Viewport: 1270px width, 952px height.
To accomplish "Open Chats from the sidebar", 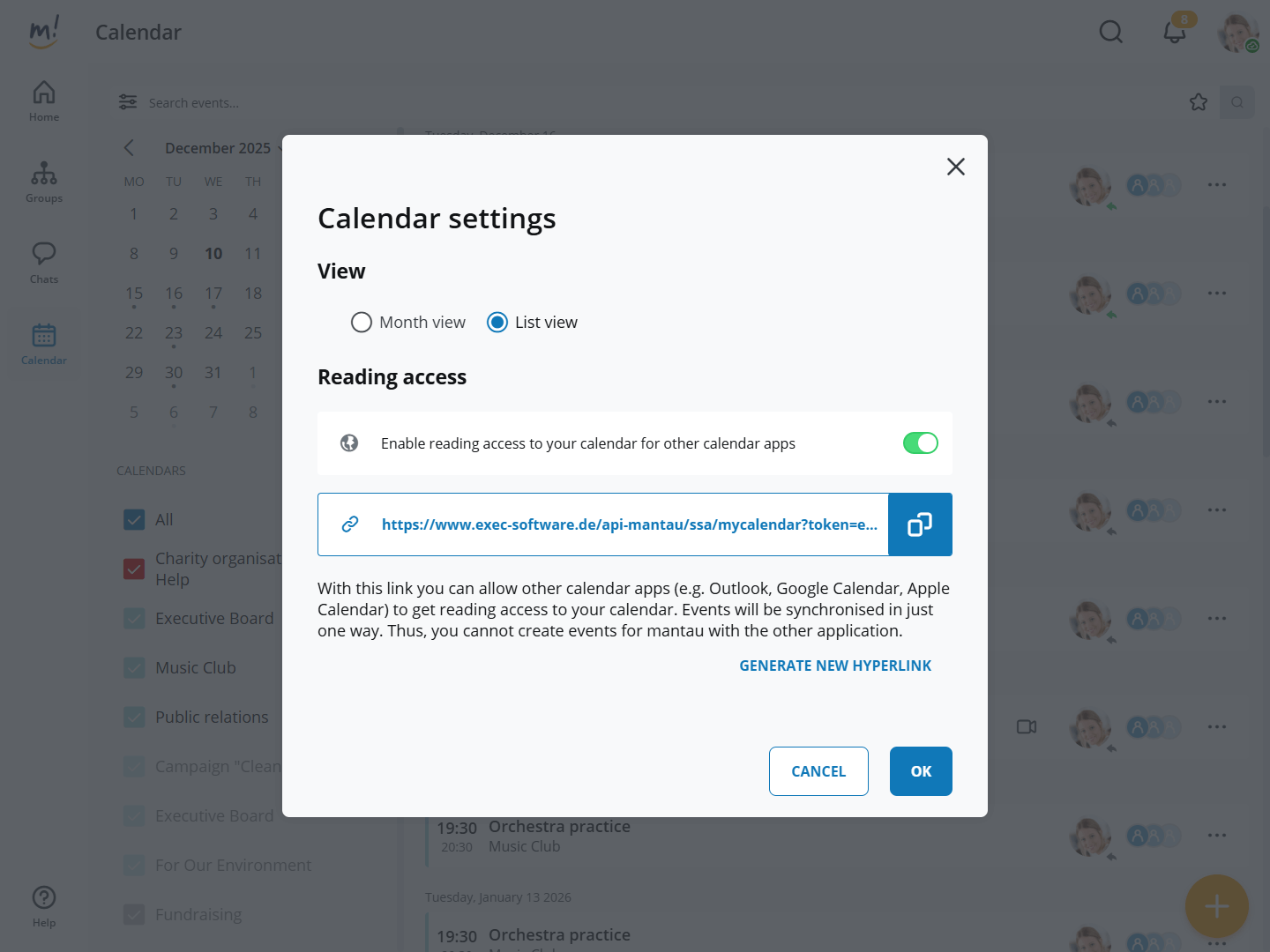I will click(44, 264).
